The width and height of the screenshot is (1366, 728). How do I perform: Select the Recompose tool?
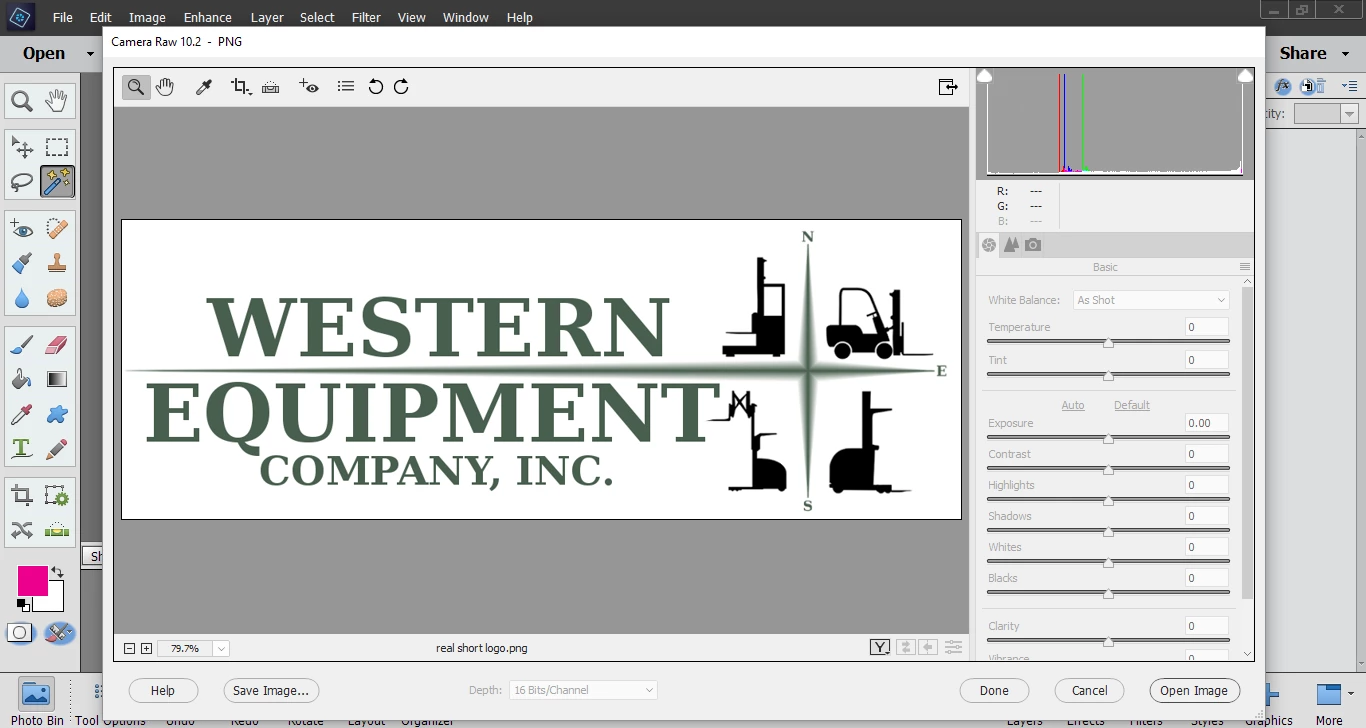coord(57,495)
